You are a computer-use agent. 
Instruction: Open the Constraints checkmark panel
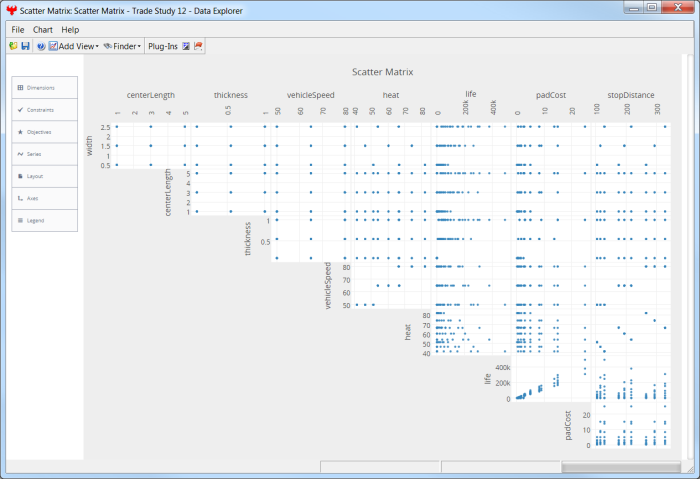tap(44, 110)
